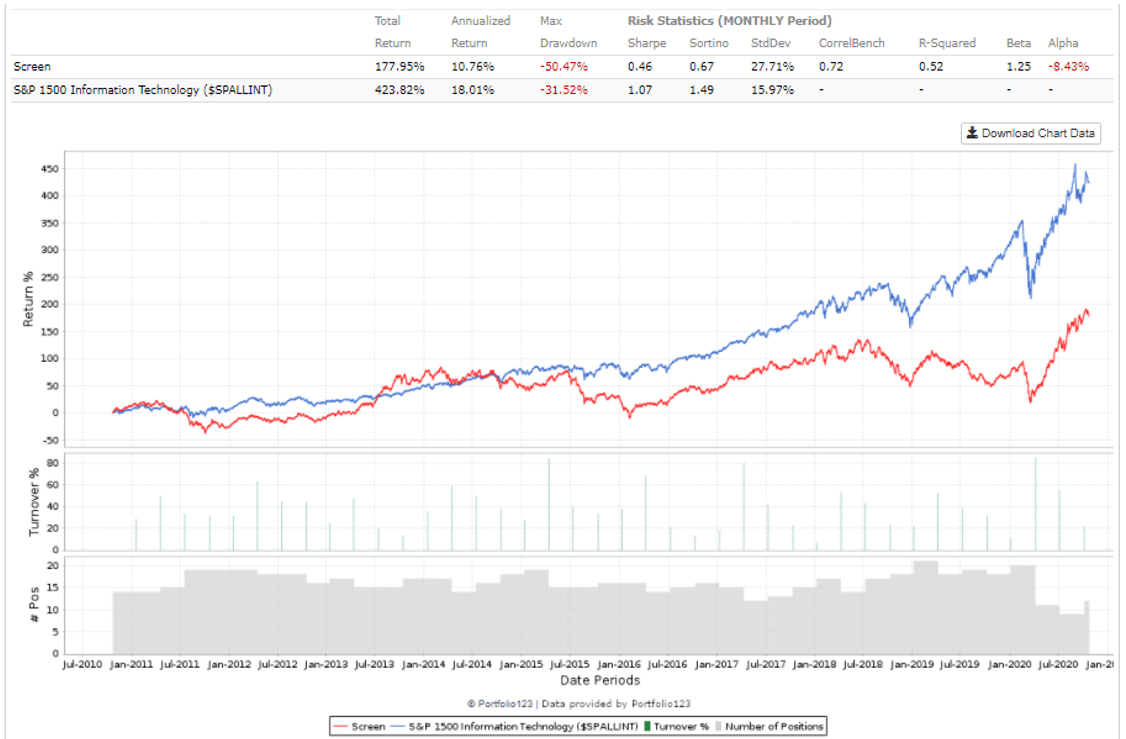Click Screen StdDev value 27.71%
The height and width of the screenshot is (739, 1126).
coord(773,67)
